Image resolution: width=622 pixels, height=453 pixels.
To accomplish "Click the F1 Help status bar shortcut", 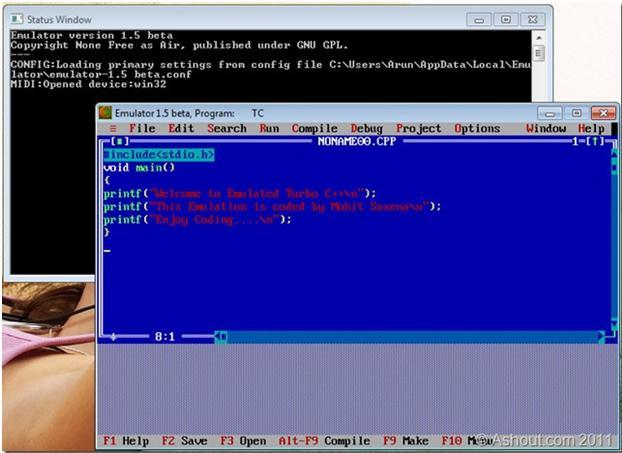I will pyautogui.click(x=126, y=441).
